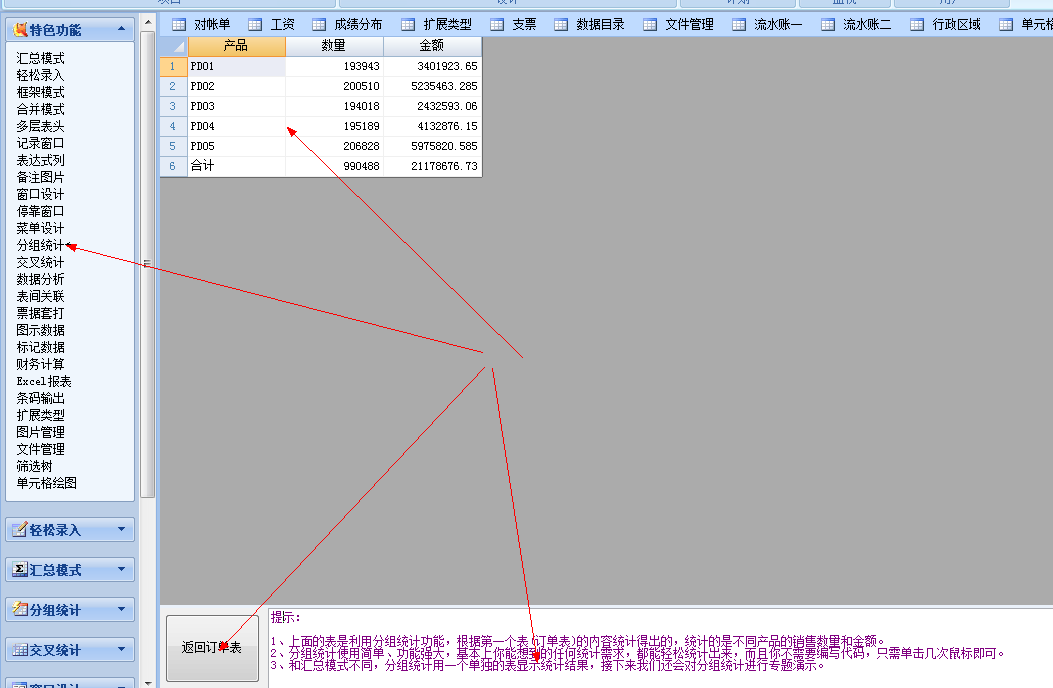The image size is (1053, 688).
Task: Click the 轻松录入 panel pencil icon
Action: click(x=20, y=529)
